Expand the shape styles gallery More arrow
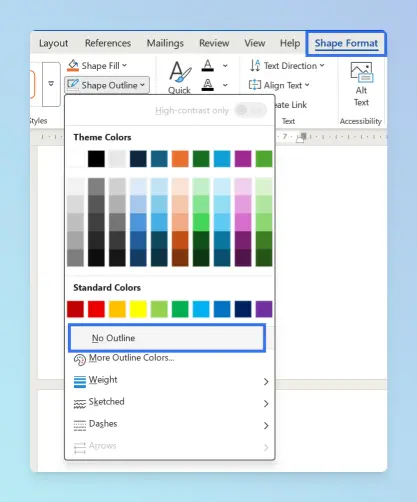 pyautogui.click(x=51, y=83)
